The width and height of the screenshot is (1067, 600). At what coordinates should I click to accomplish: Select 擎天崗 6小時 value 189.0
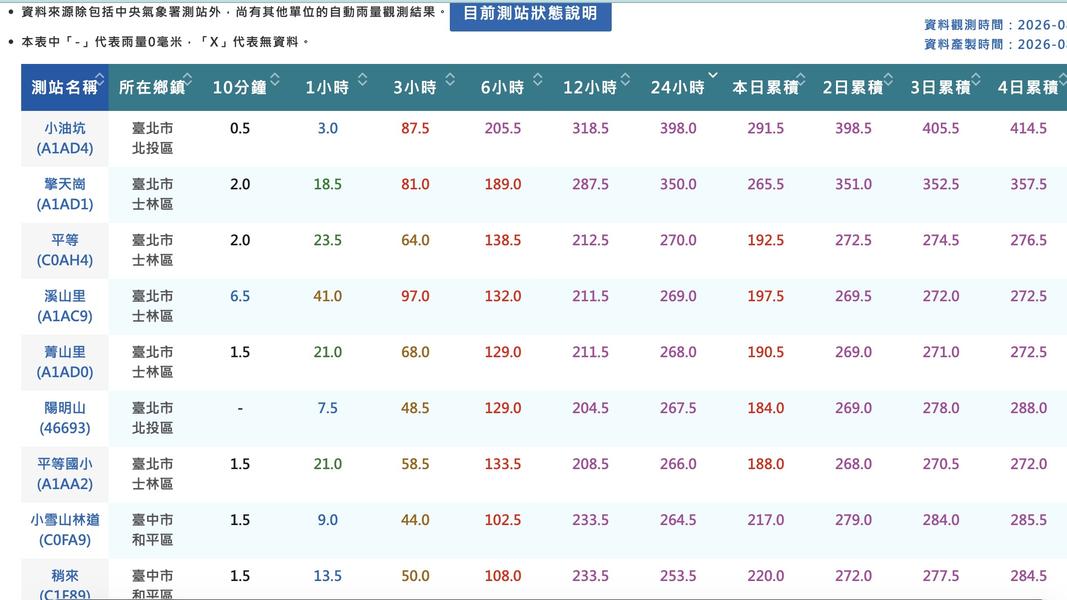click(503, 184)
